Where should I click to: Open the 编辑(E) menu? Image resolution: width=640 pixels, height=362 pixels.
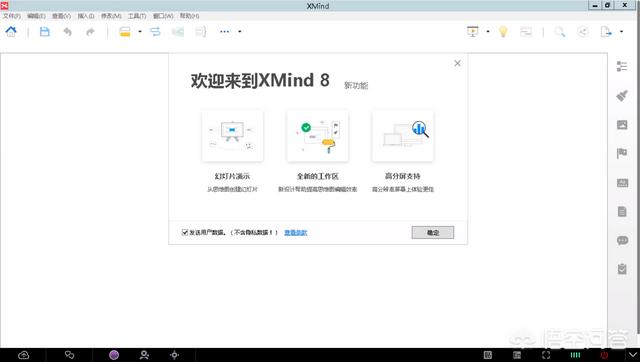(36, 16)
